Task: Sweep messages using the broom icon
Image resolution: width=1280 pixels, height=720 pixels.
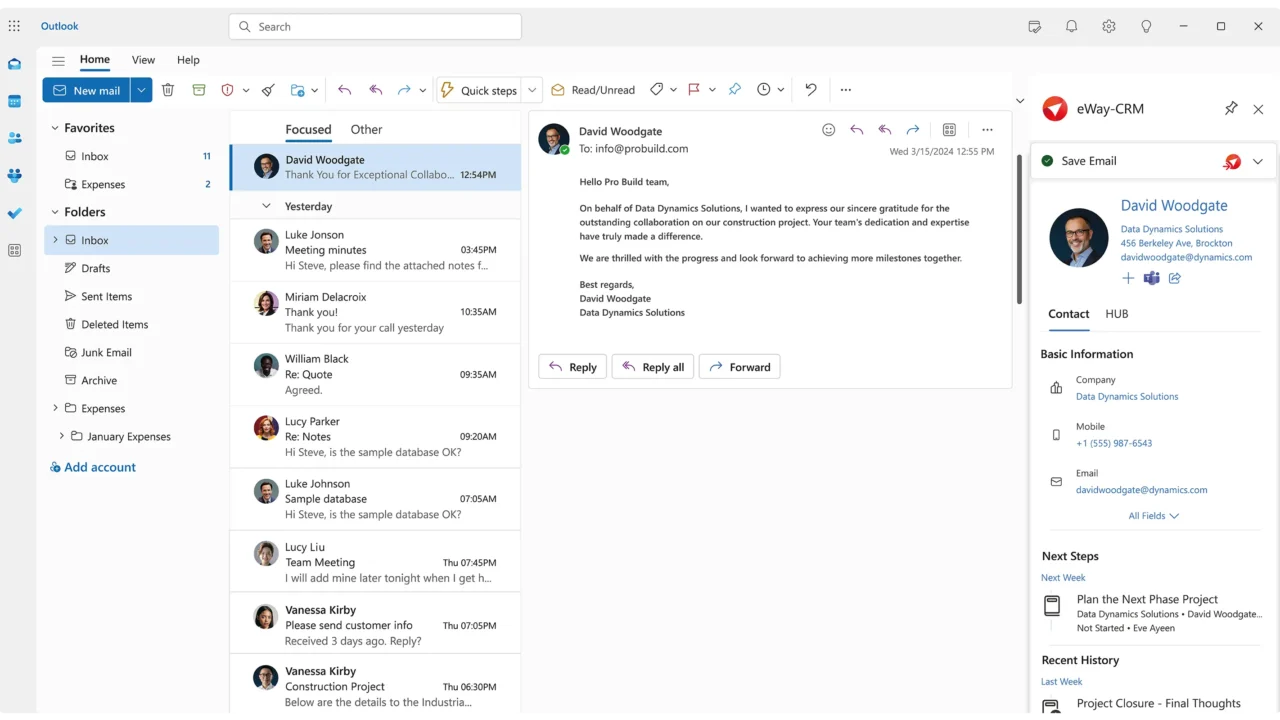Action: click(x=268, y=90)
